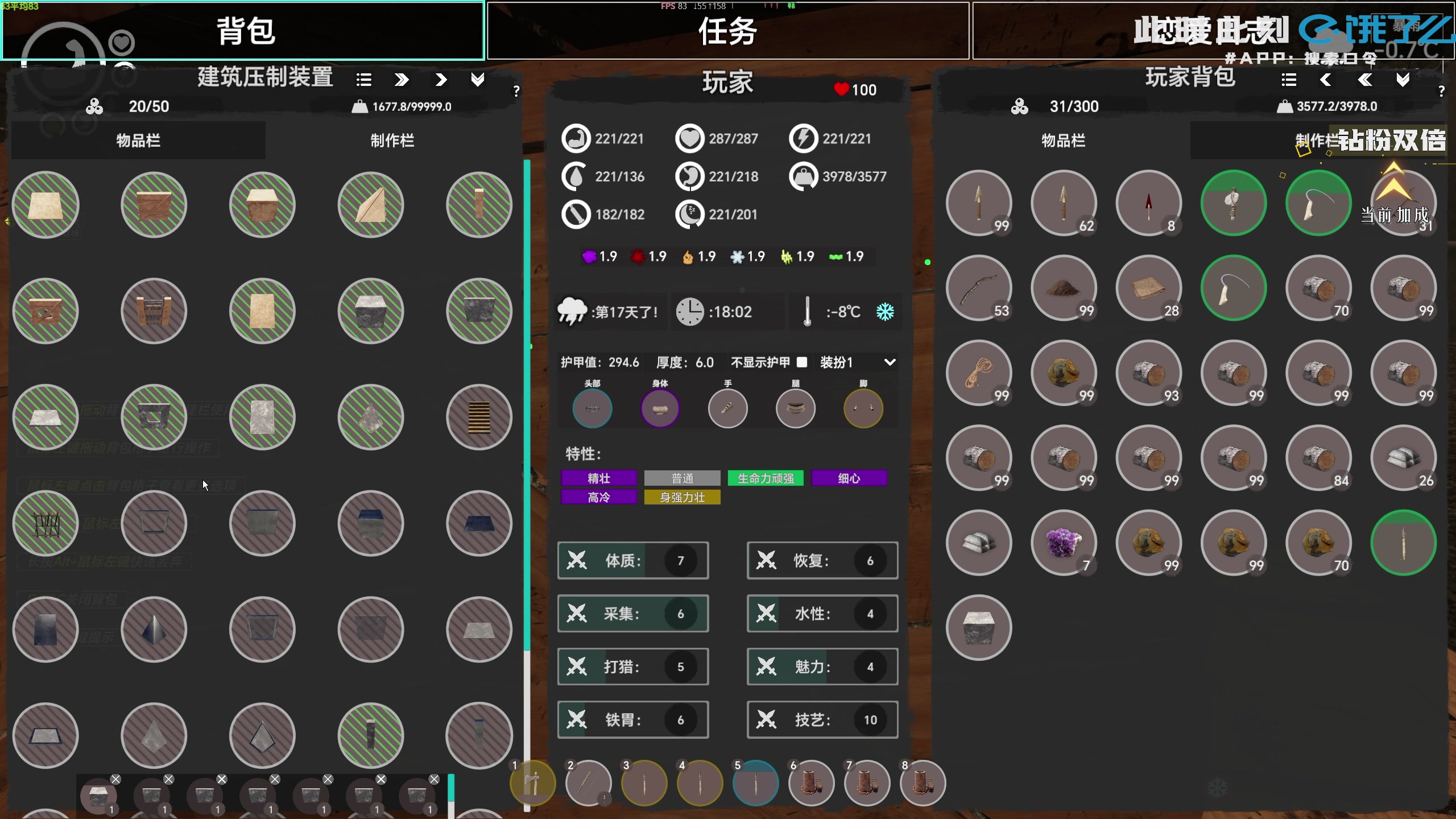Click 采集 skill box
The height and width of the screenshot is (819, 1456).
pos(633,614)
